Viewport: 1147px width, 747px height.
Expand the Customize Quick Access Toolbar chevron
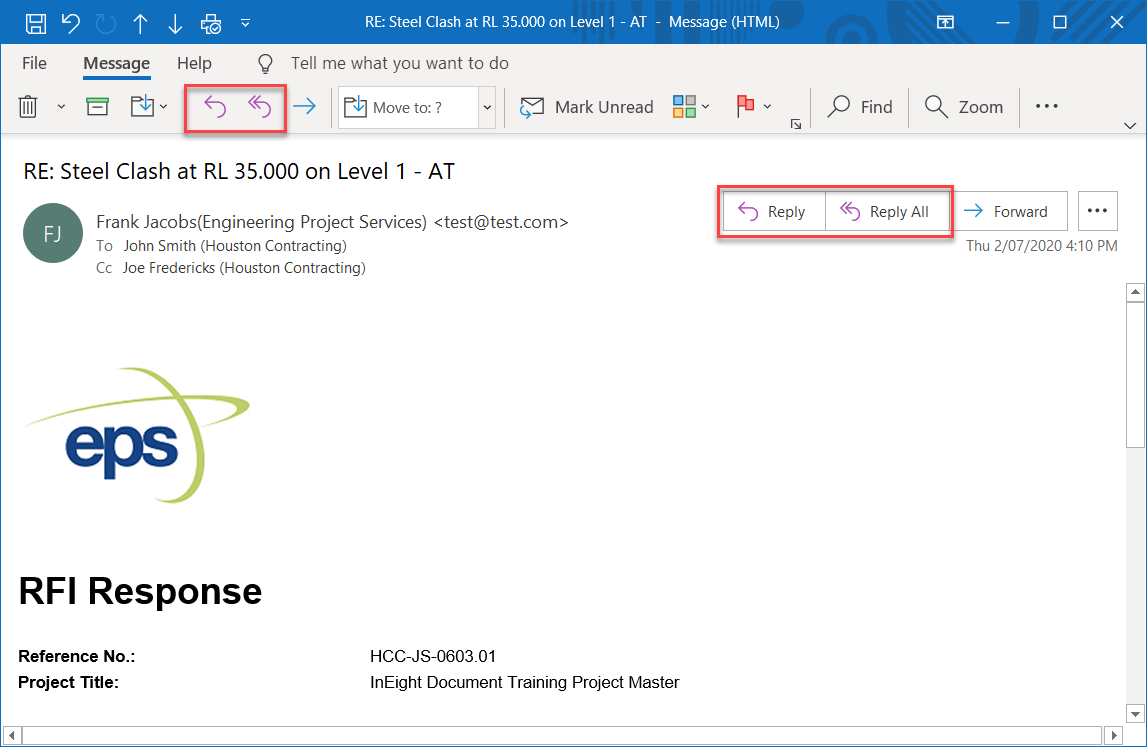point(243,21)
